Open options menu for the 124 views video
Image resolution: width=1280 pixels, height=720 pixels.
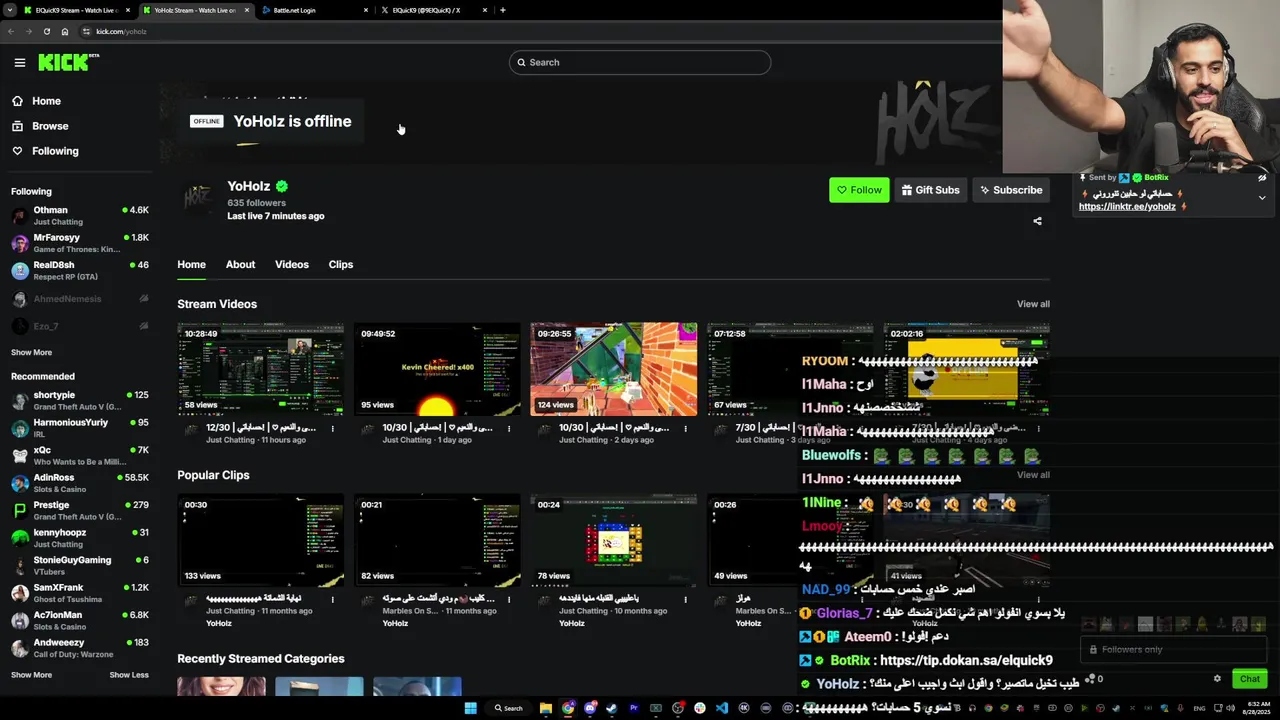[x=685, y=429]
